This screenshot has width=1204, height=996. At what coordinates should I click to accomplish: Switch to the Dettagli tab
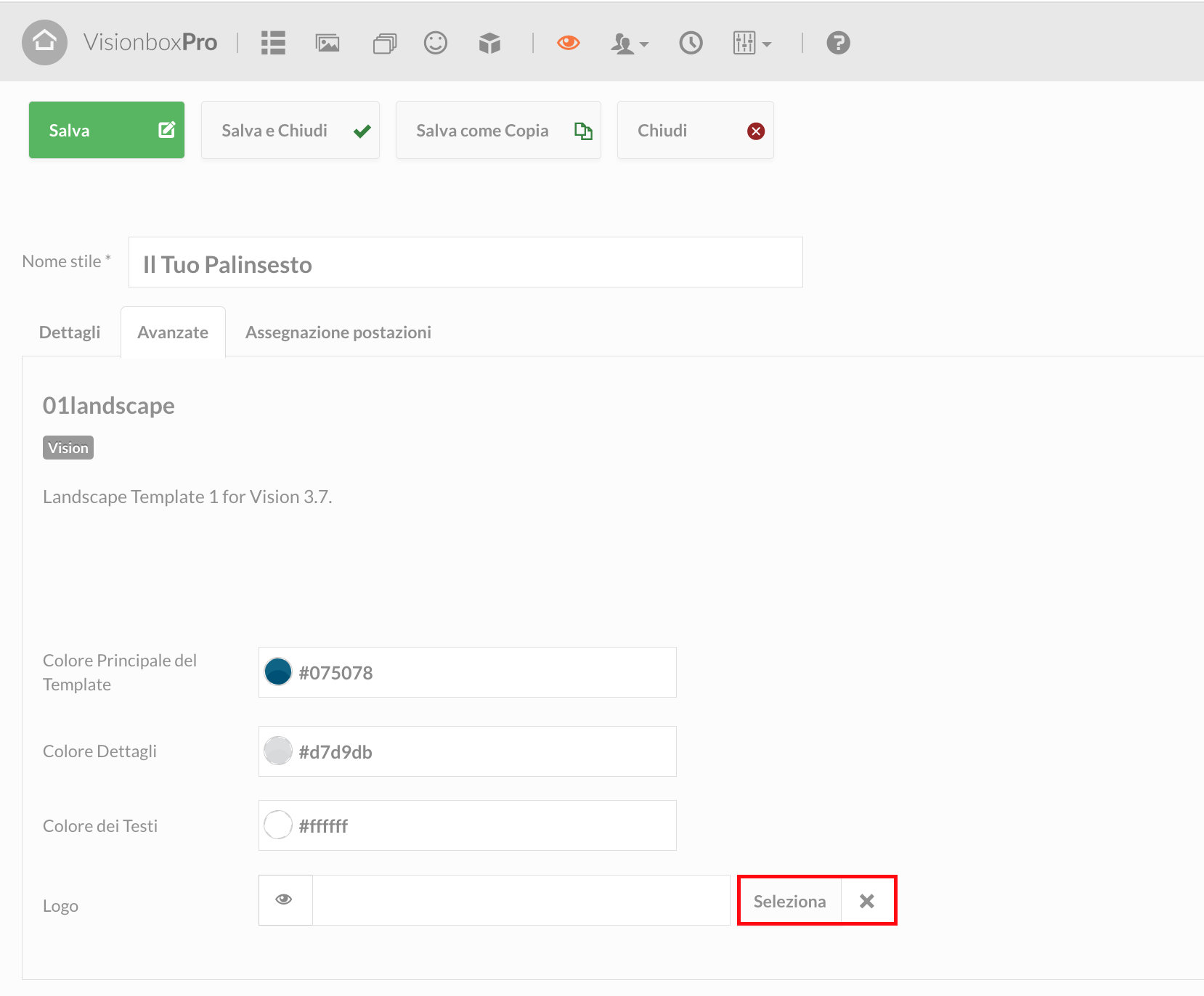70,332
